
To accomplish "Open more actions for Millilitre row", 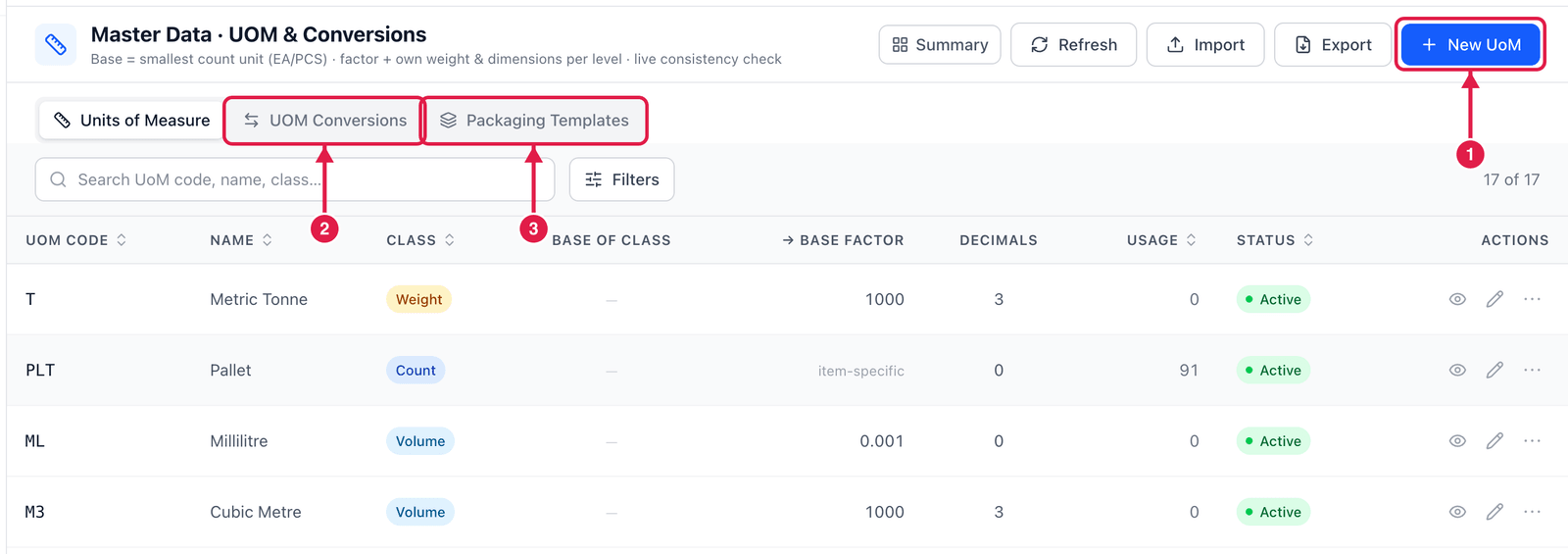I will [1532, 441].
